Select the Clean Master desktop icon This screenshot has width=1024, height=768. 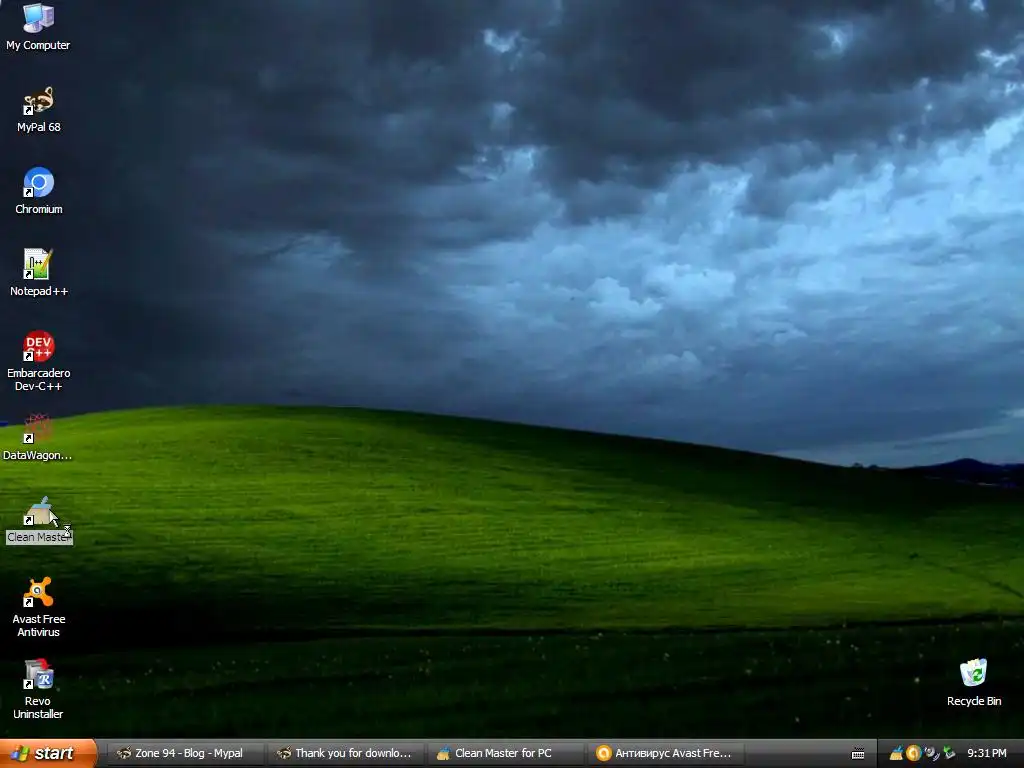point(39,520)
